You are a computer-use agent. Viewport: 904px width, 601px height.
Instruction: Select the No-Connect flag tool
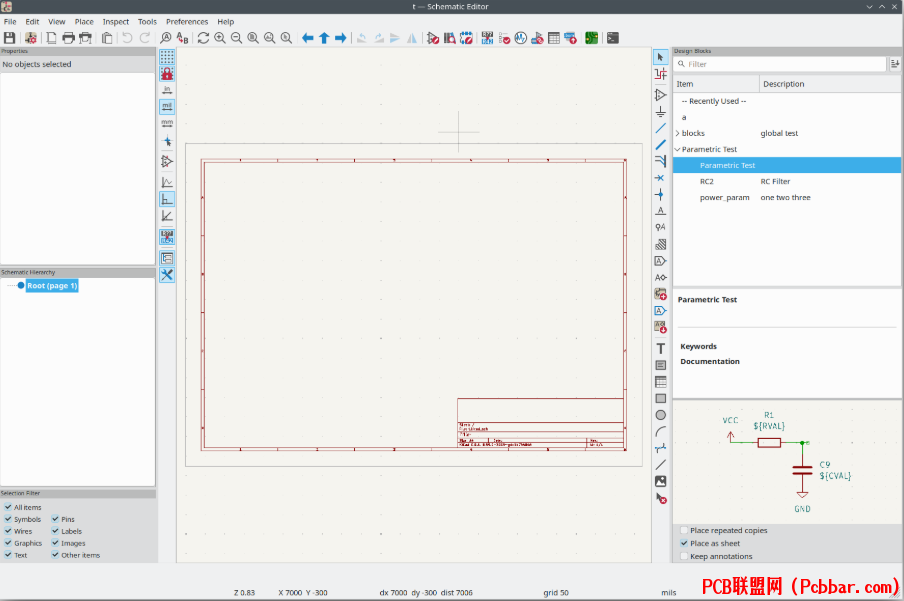click(x=661, y=178)
